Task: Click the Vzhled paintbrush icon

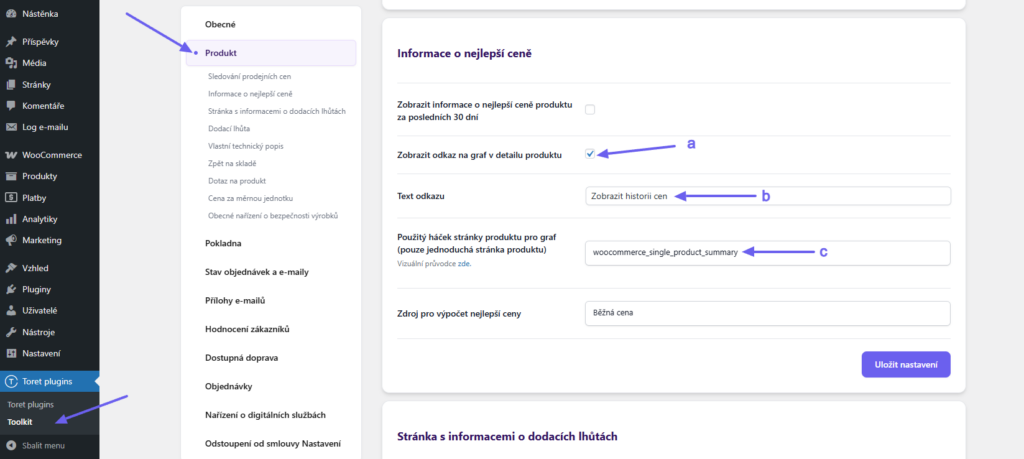Action: 10,268
